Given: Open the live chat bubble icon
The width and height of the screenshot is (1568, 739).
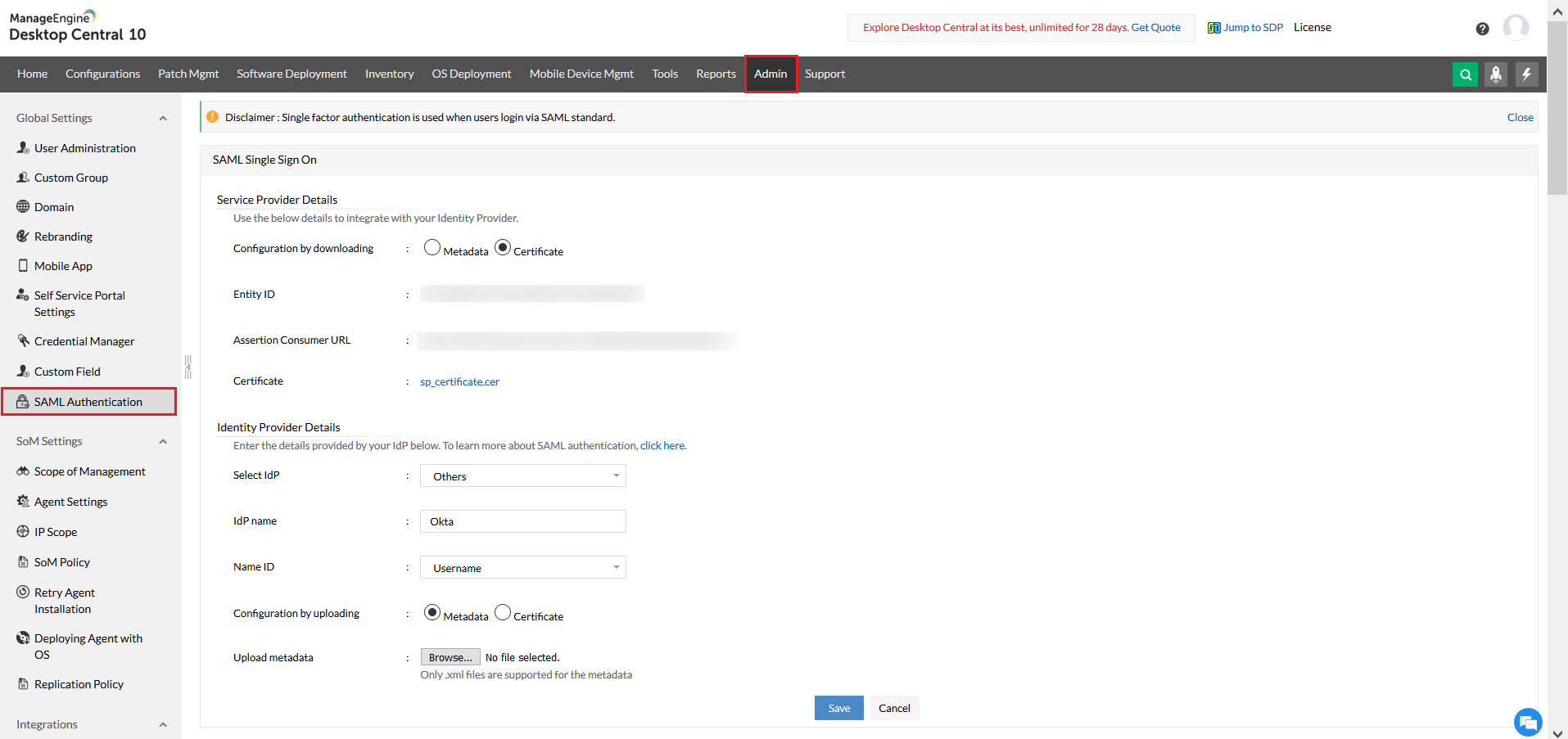Looking at the screenshot, I should (x=1528, y=722).
